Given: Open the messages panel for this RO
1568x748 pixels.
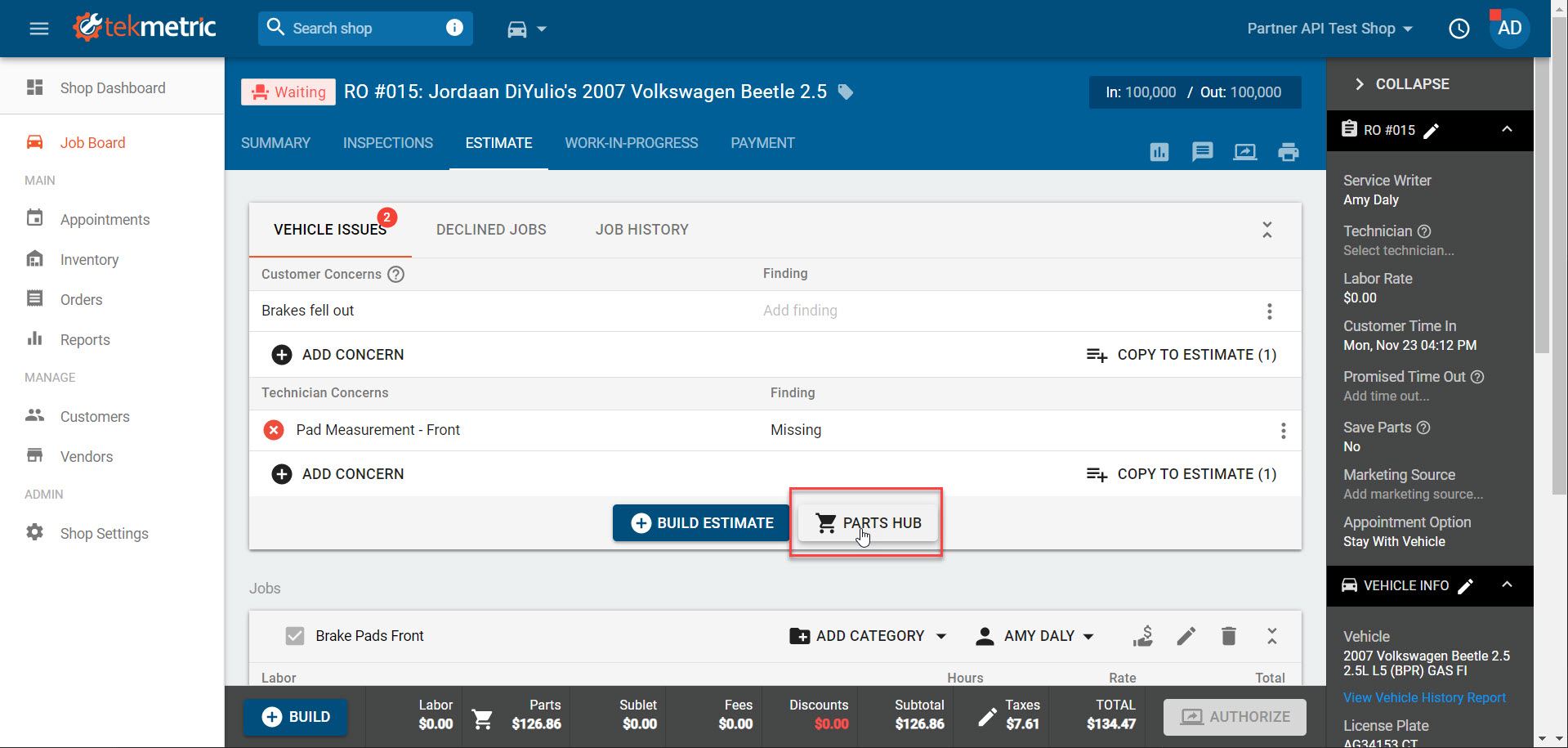Looking at the screenshot, I should (x=1202, y=152).
